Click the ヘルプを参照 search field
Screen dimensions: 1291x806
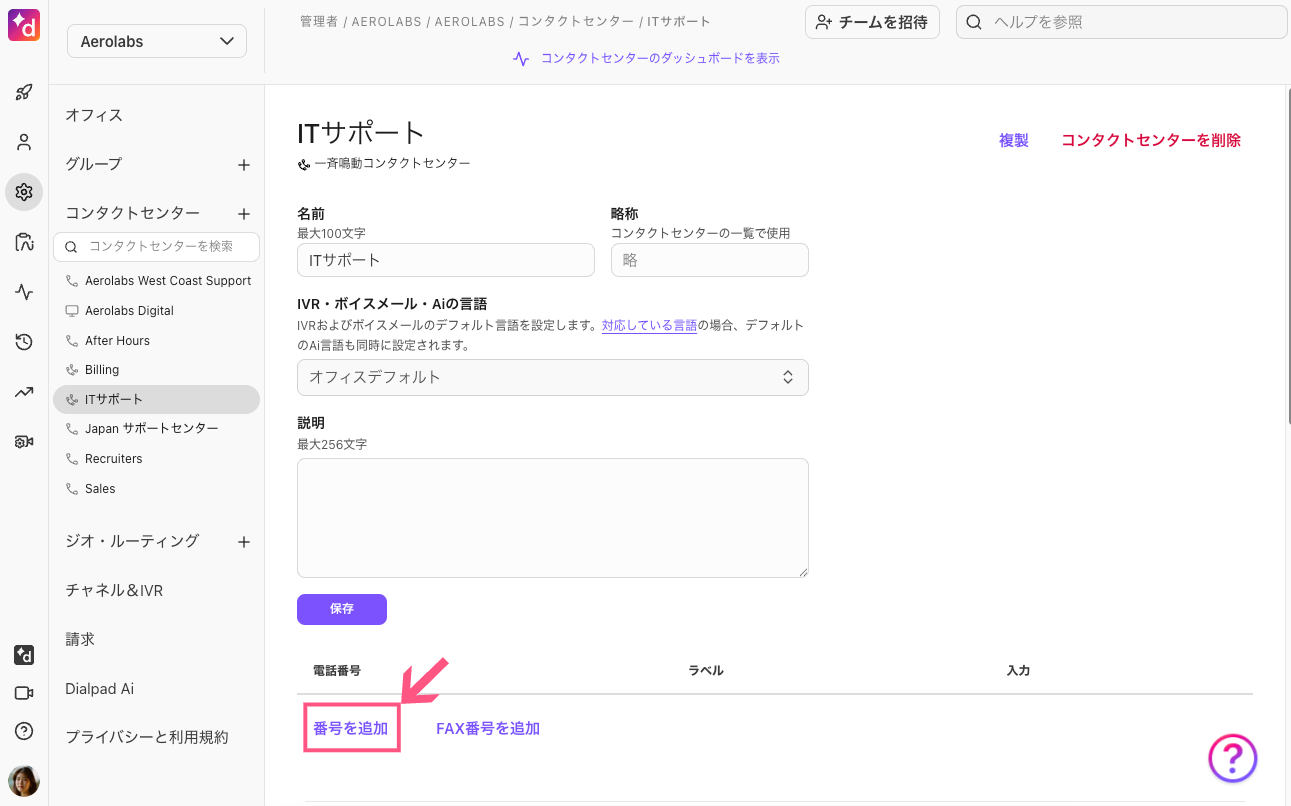click(1122, 22)
